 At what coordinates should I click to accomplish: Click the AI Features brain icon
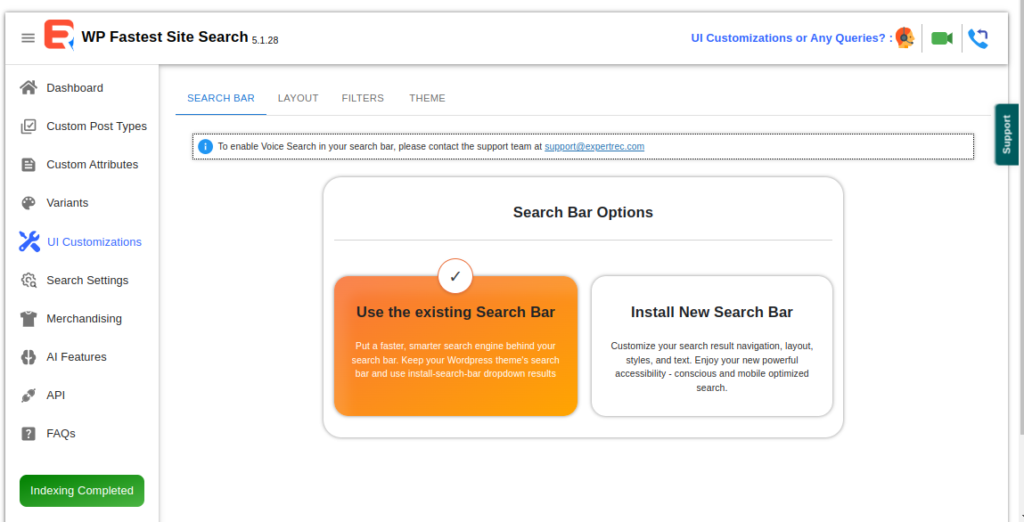coord(28,357)
